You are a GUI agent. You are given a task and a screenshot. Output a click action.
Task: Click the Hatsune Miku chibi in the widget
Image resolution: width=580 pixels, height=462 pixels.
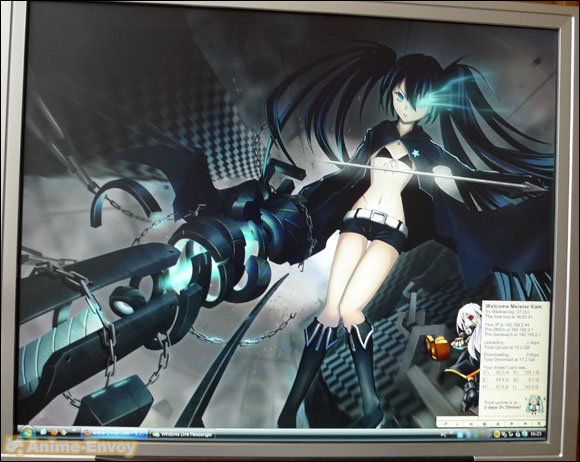535,404
